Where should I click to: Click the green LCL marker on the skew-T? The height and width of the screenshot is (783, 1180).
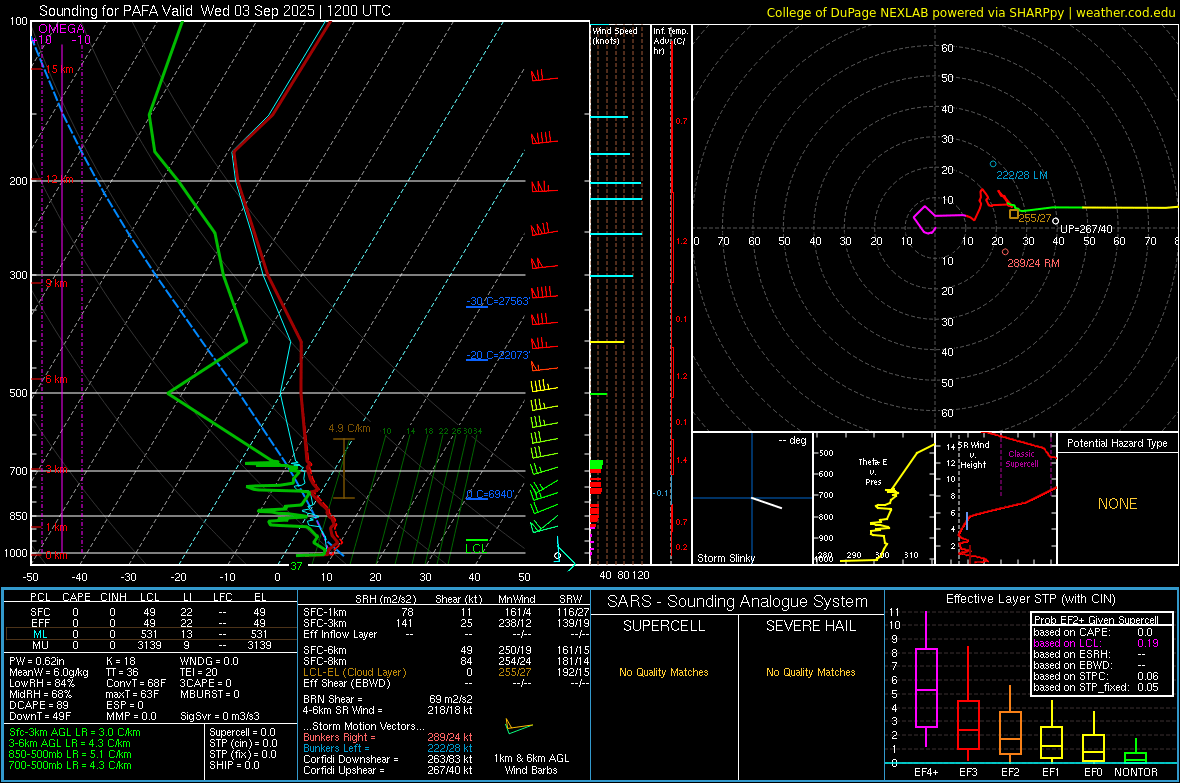[476, 547]
